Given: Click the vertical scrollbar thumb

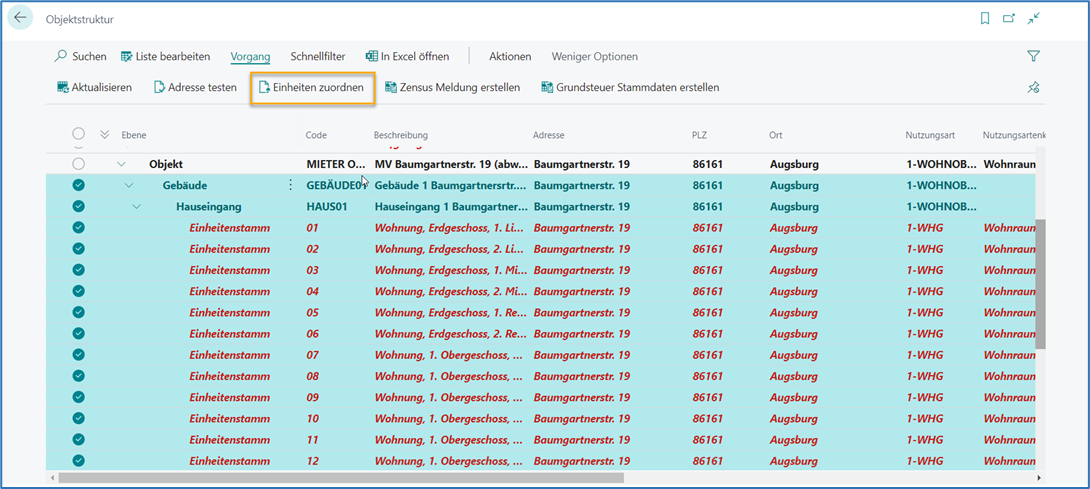Looking at the screenshot, I should 1040,285.
